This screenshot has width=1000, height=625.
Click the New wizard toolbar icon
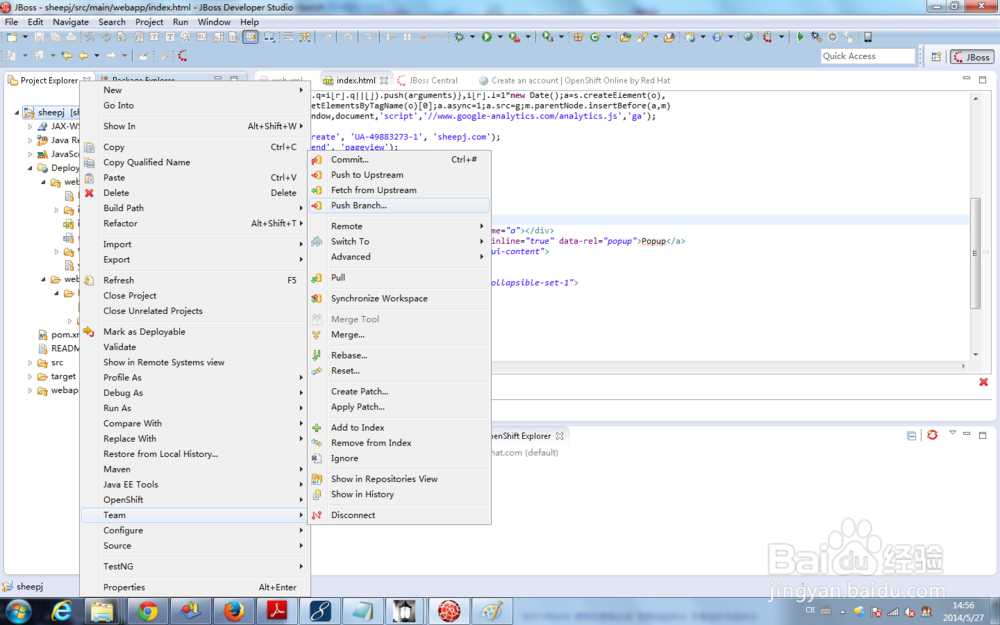[x=12, y=37]
